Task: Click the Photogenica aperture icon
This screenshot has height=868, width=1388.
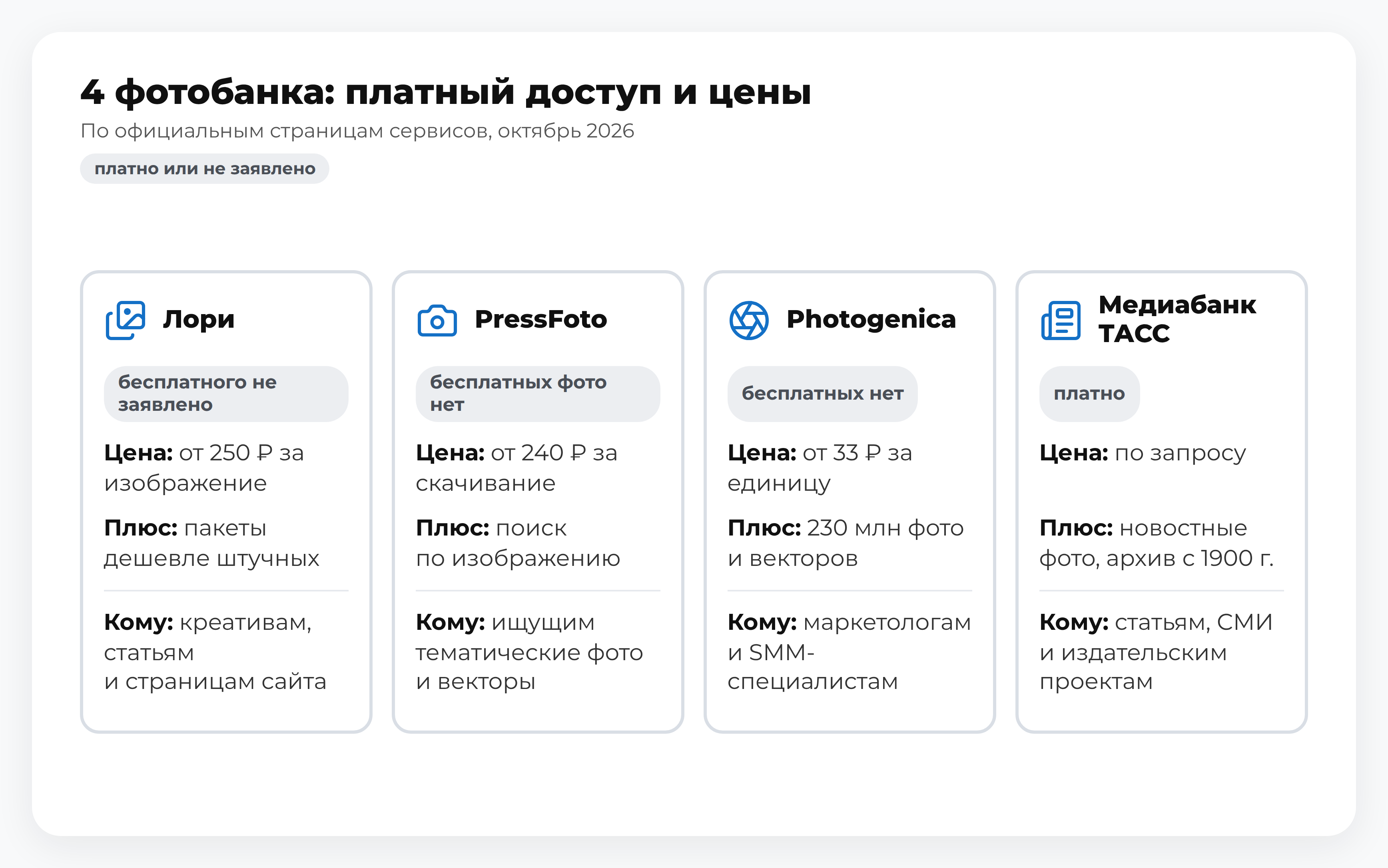Action: pos(749,320)
